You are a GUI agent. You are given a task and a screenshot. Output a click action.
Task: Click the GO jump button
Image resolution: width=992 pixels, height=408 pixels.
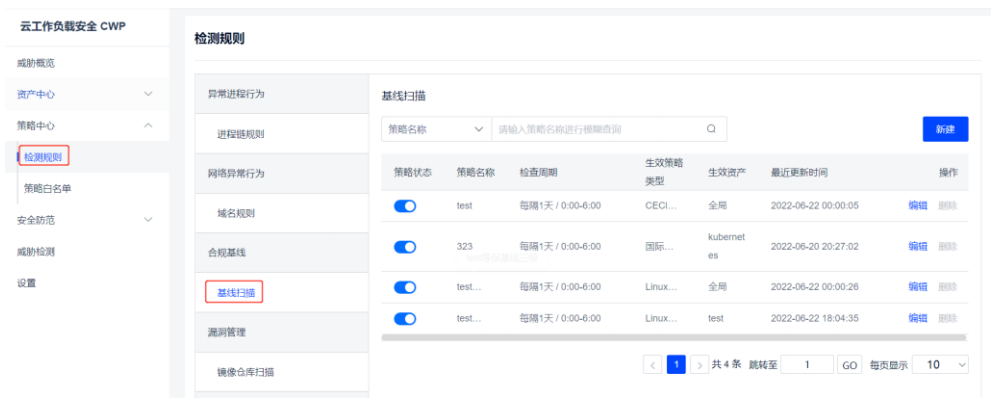850,365
